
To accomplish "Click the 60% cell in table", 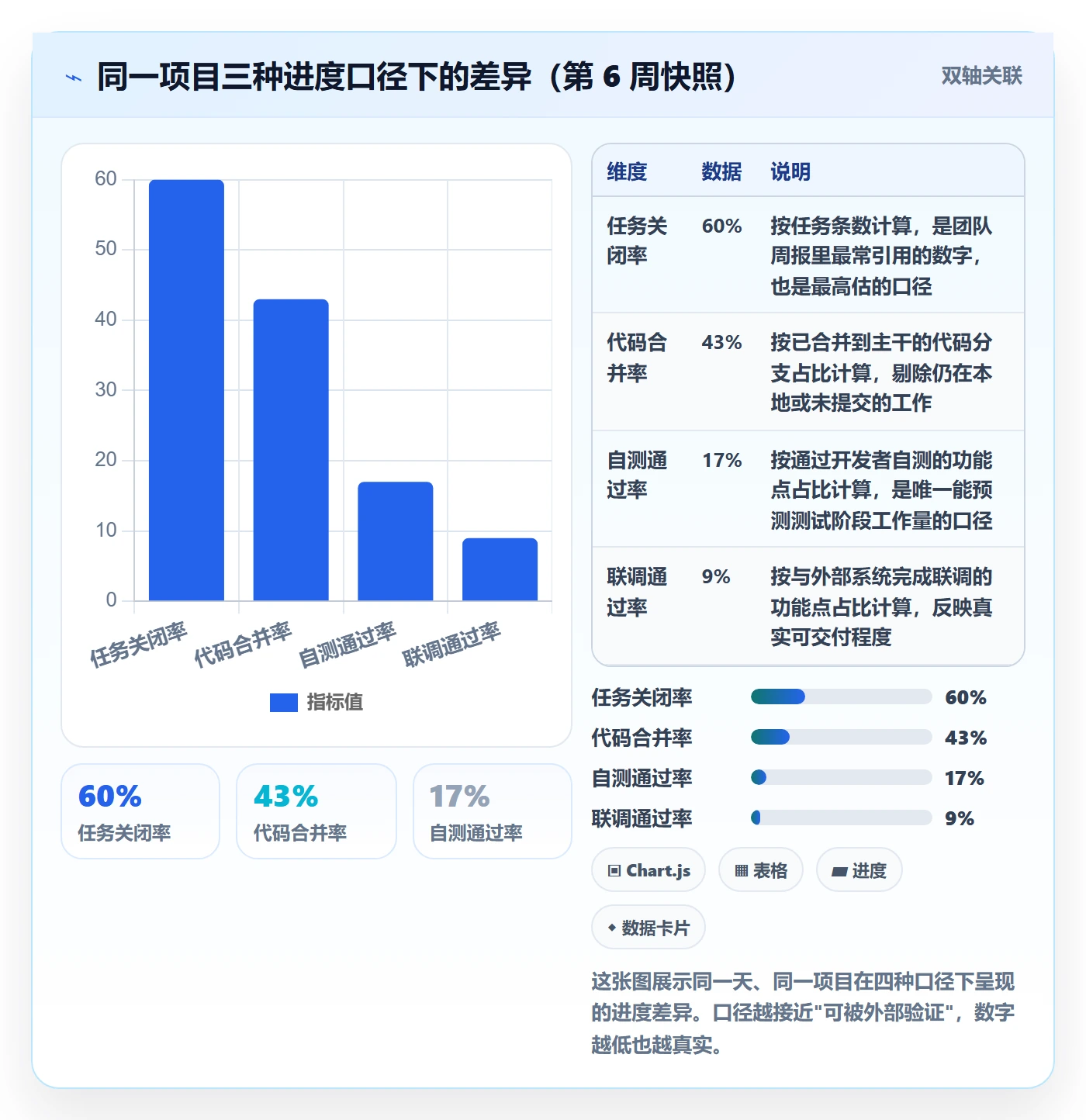I will 721,226.
